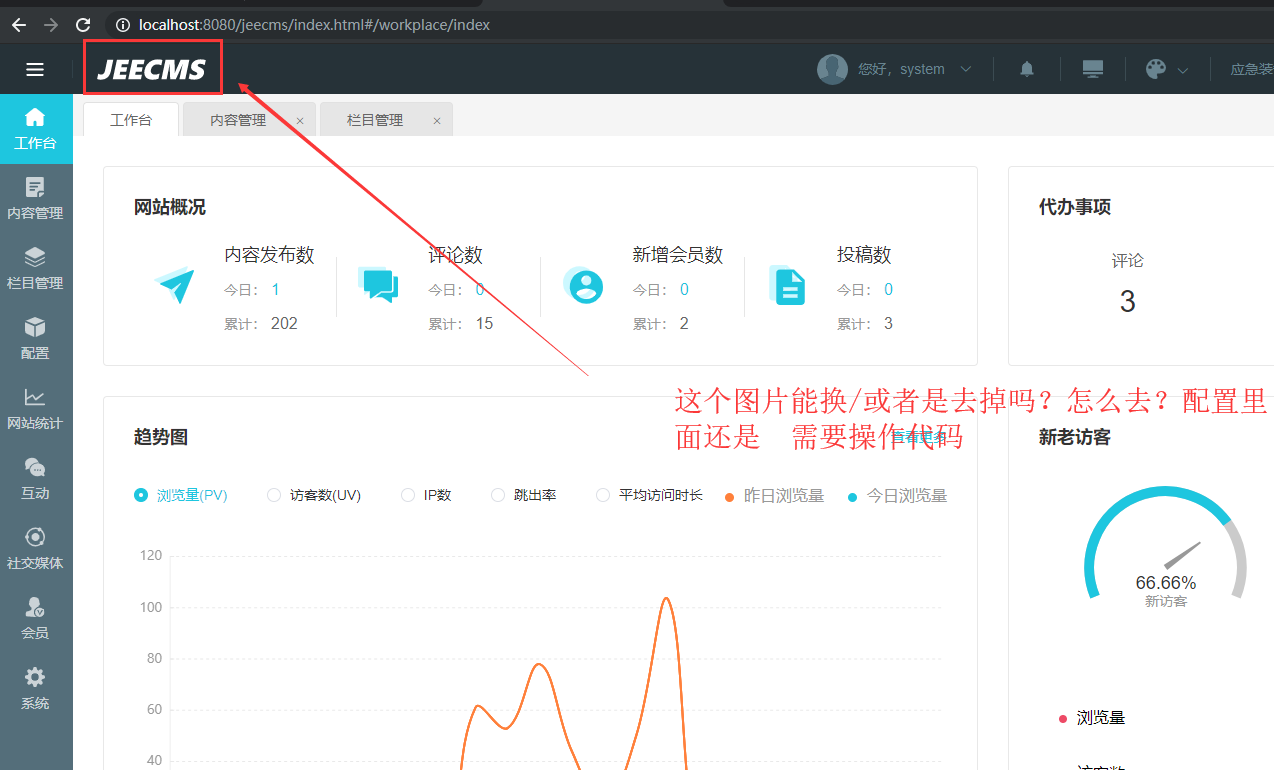Click today's 内容发布数 value 1
The width and height of the screenshot is (1274, 770).
[275, 290]
